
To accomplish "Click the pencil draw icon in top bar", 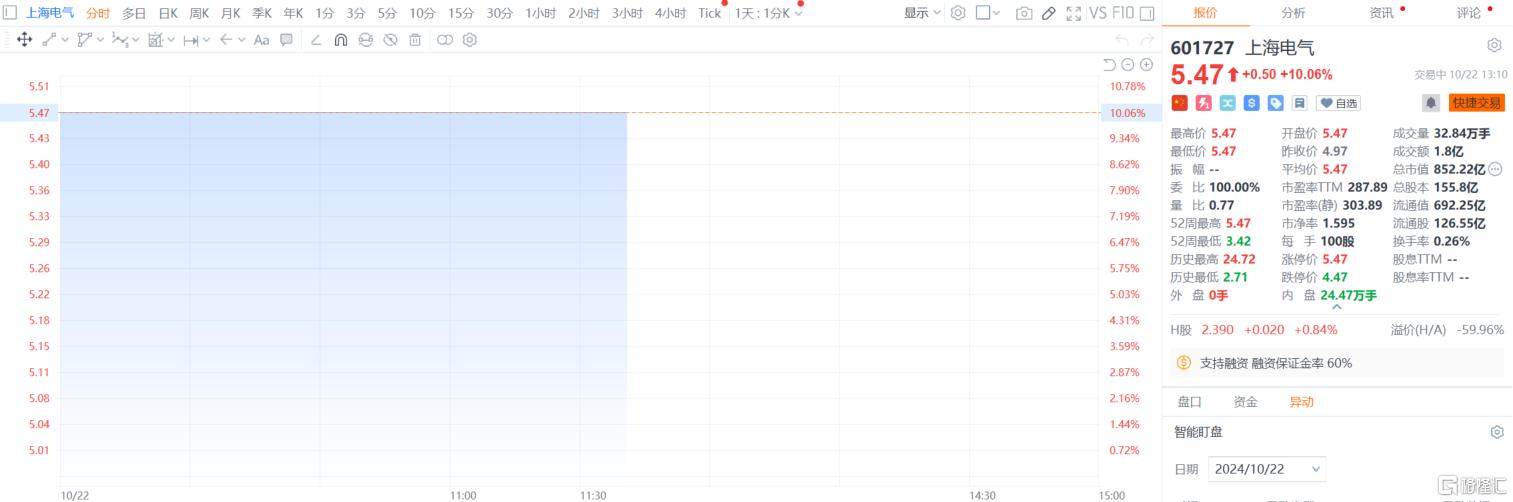I will [1048, 13].
